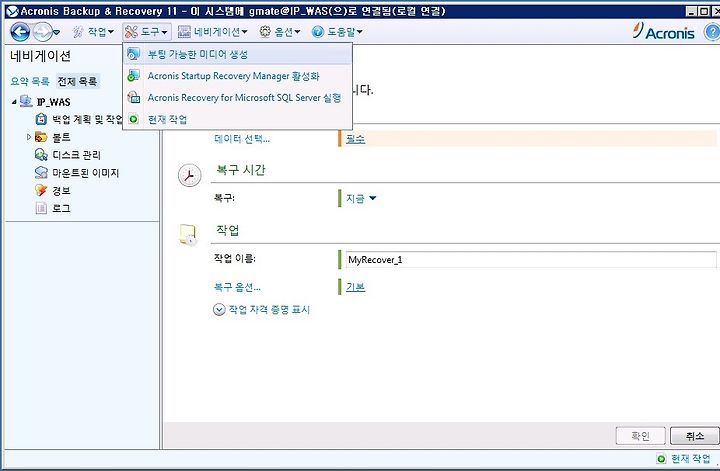The width and height of the screenshot is (720, 471).
Task: Open 로그 in the navigation tree
Action: [61, 208]
